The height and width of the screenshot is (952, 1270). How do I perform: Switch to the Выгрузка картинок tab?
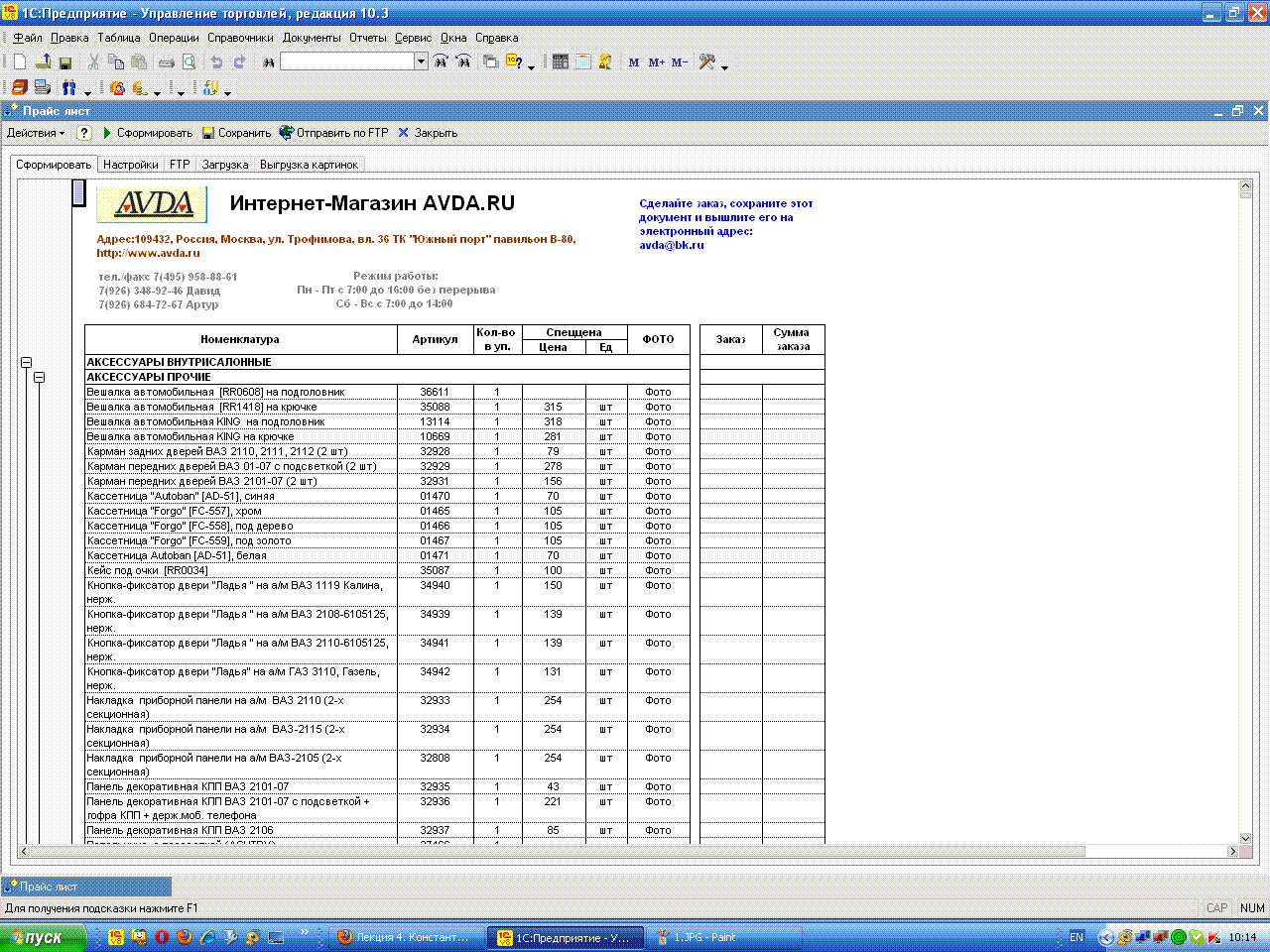coord(309,165)
